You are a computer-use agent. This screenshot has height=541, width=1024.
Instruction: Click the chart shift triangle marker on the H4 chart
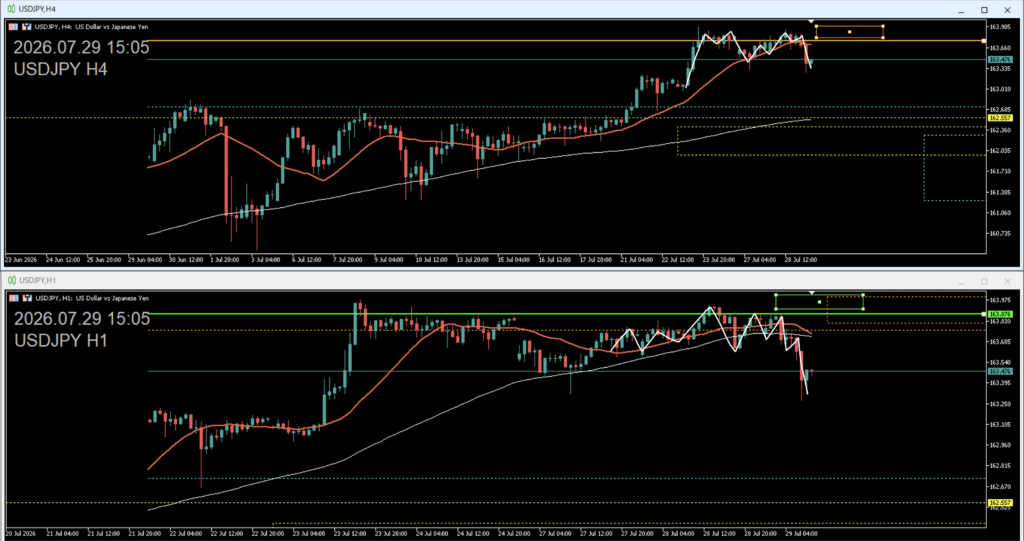tap(811, 22)
